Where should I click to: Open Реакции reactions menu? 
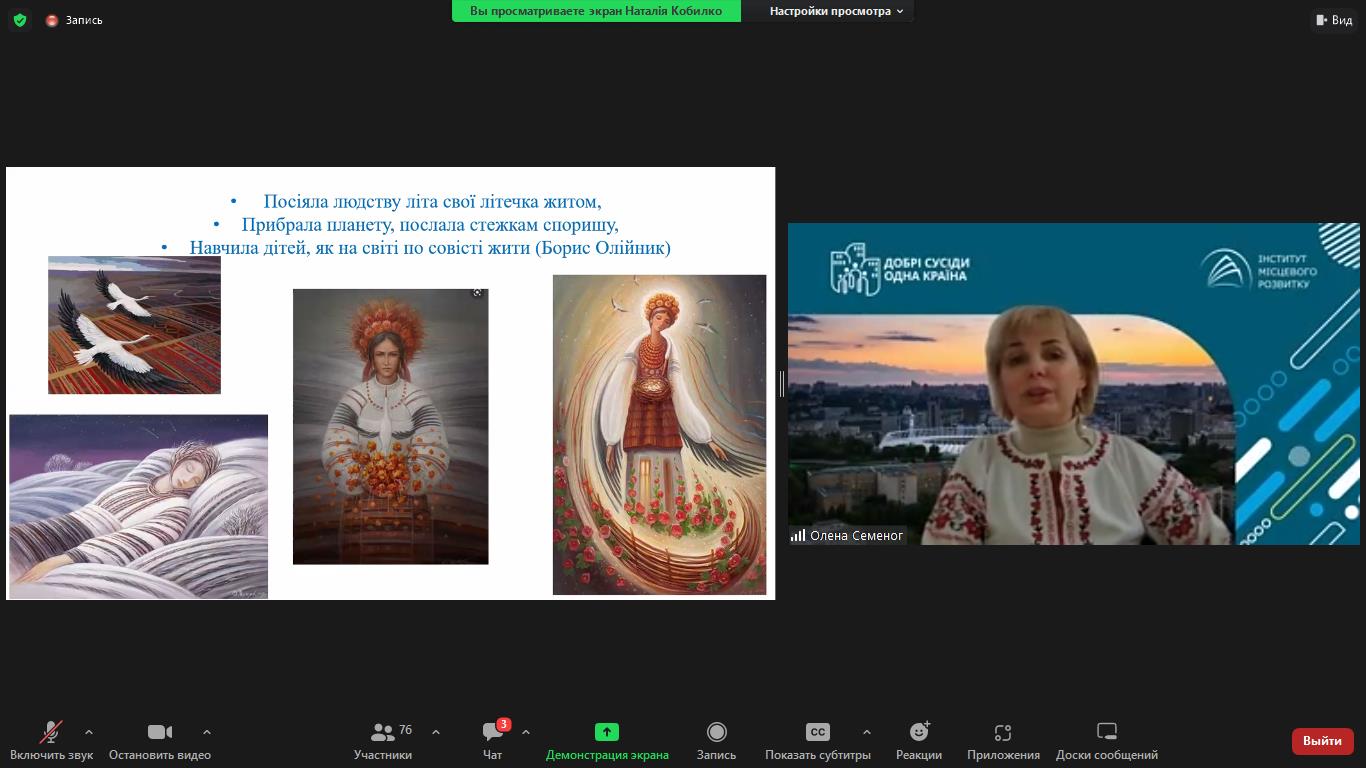[918, 741]
